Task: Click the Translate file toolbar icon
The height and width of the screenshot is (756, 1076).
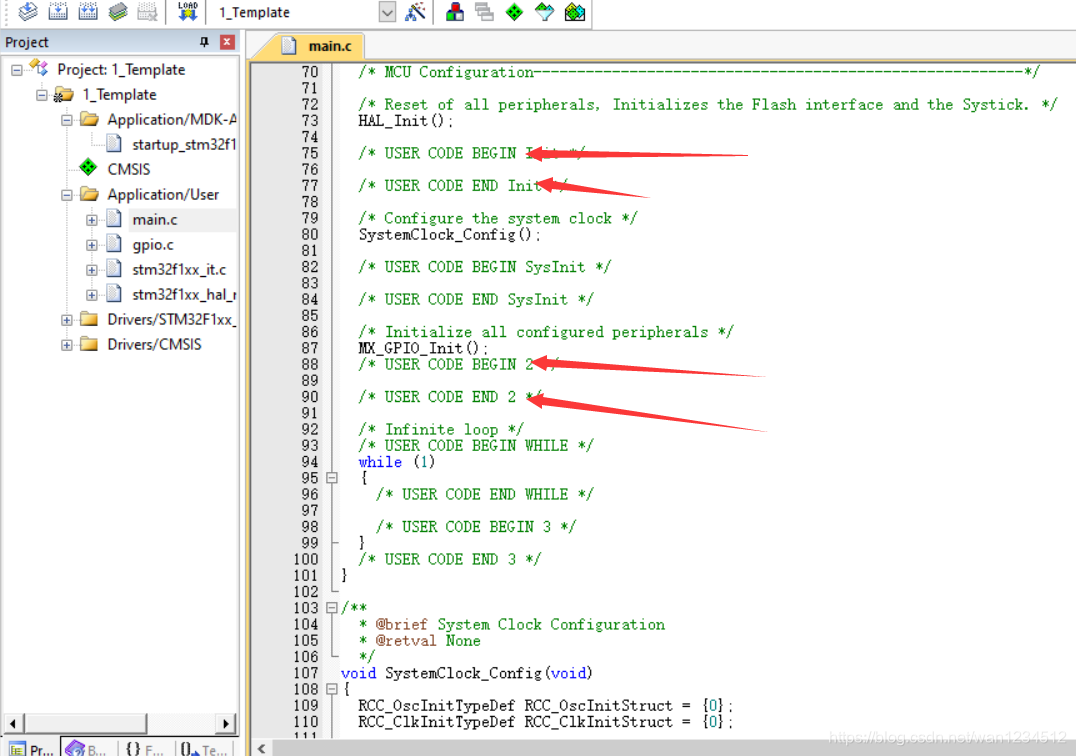Action: tap(28, 12)
